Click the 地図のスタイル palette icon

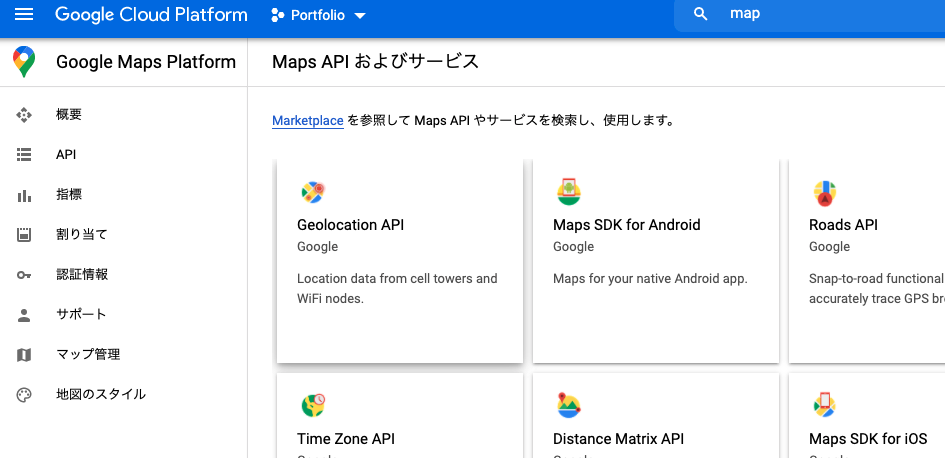[x=24, y=395]
